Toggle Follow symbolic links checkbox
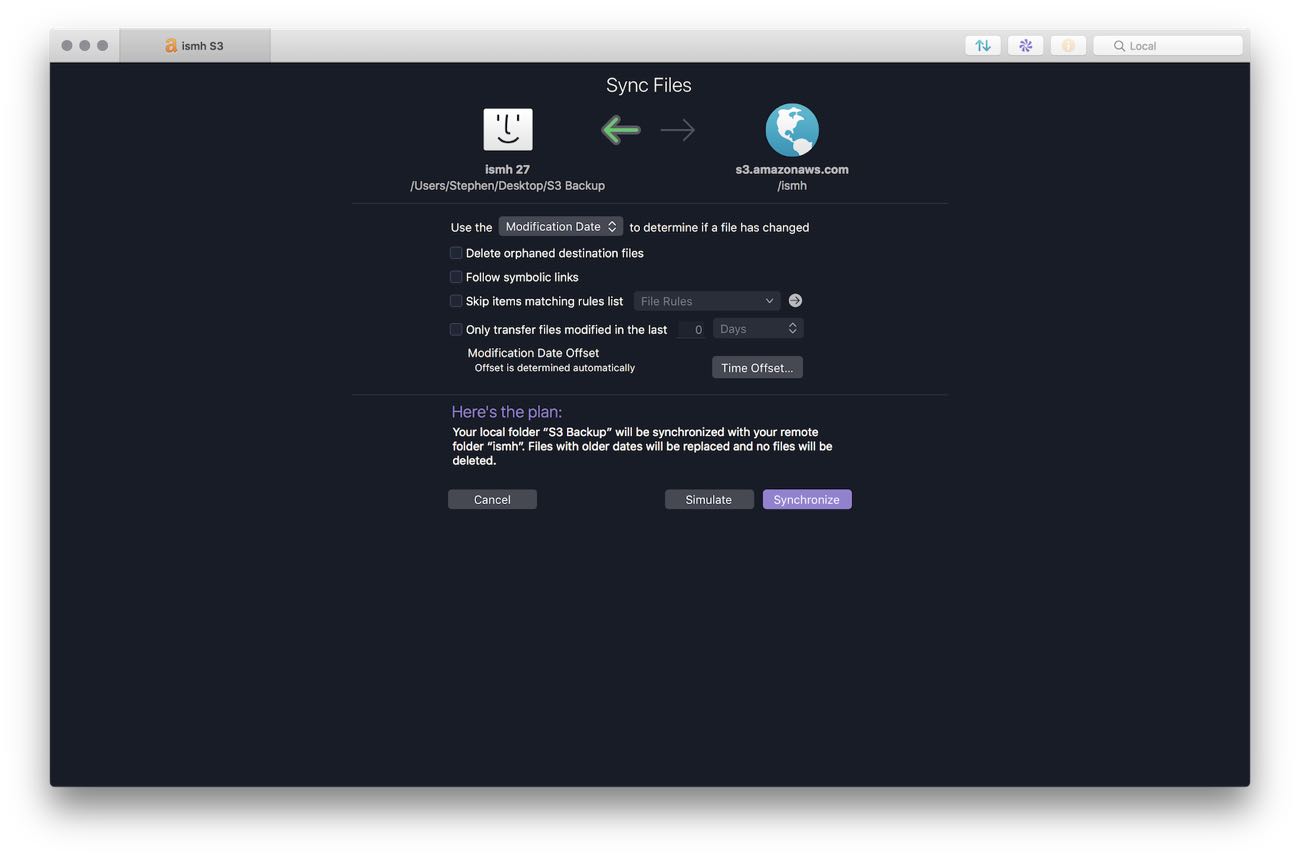Image resolution: width=1300 pixels, height=858 pixels. [x=456, y=277]
